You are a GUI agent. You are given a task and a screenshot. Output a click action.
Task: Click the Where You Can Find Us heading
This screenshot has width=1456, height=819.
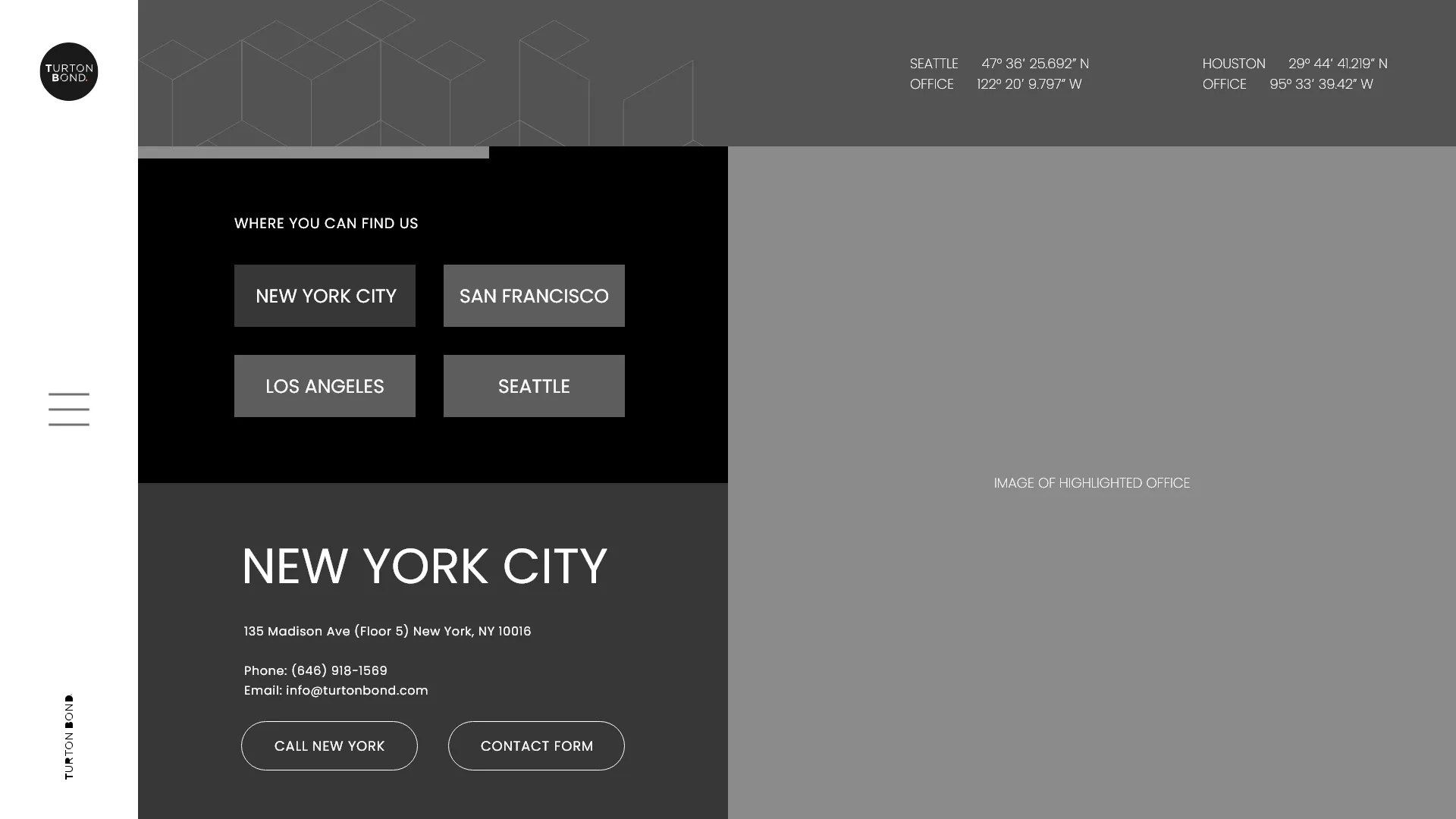[x=326, y=223]
